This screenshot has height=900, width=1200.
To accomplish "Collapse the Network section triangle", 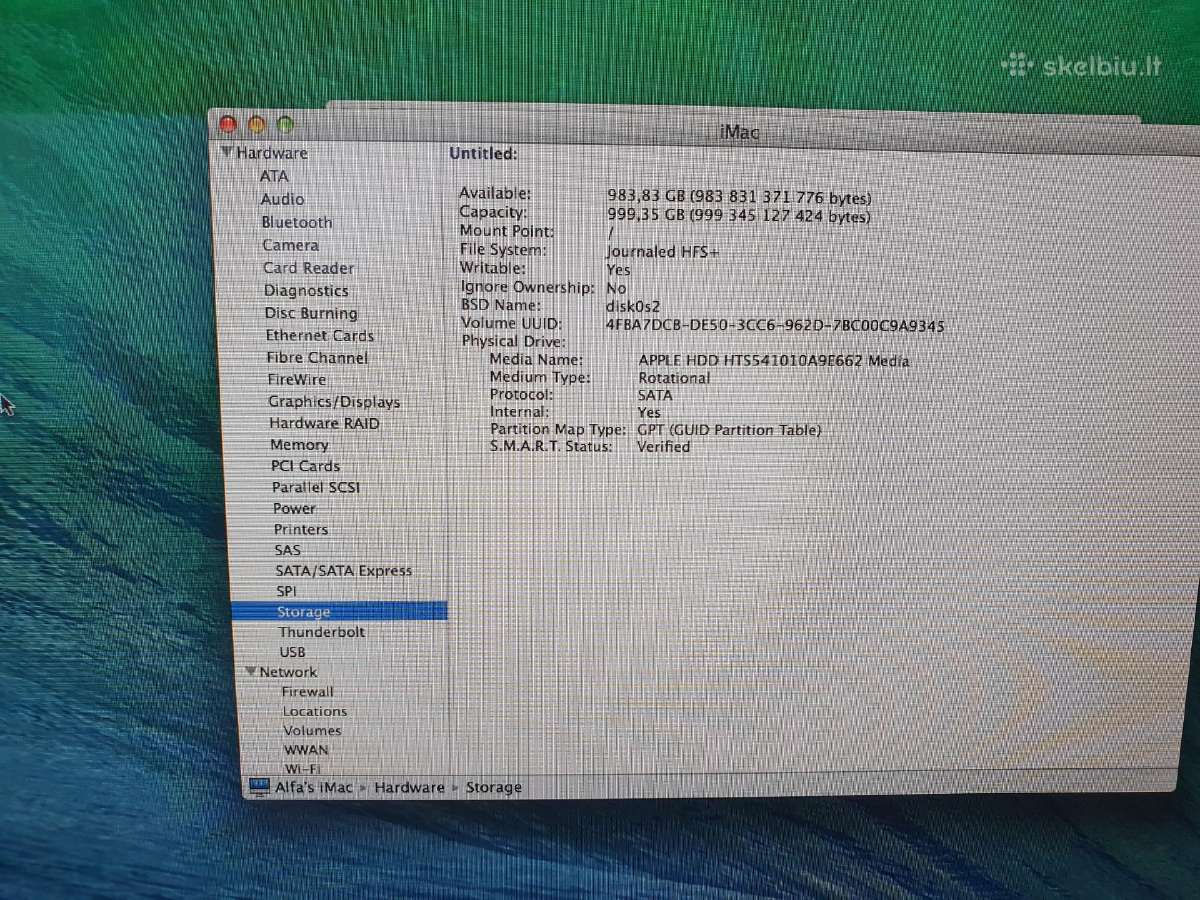I will (251, 671).
